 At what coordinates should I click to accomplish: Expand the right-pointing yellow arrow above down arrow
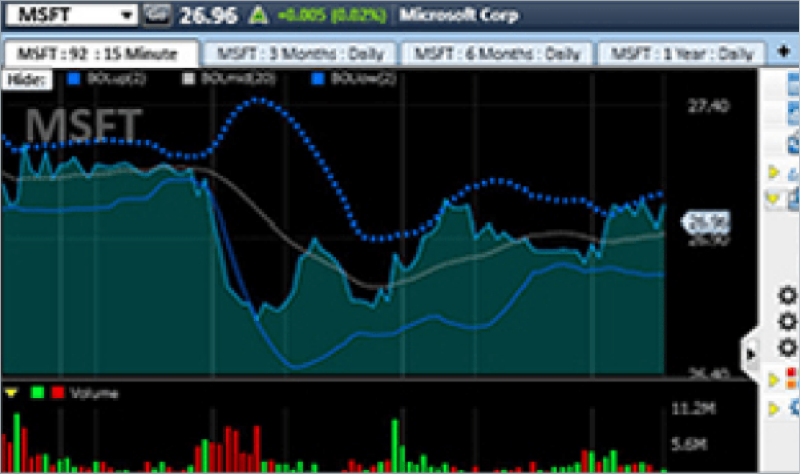773,172
